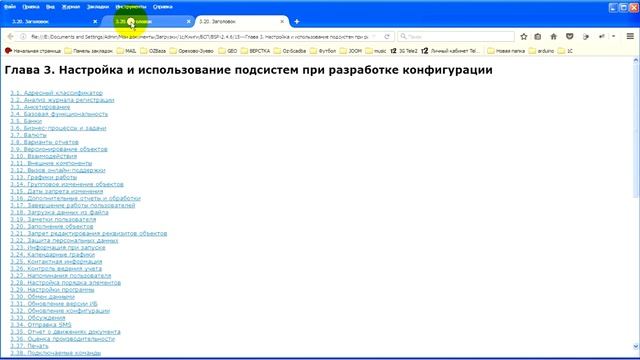640x360 pixels.
Task: Open the Панель закладок bookmark folder
Action: [x=89, y=51]
